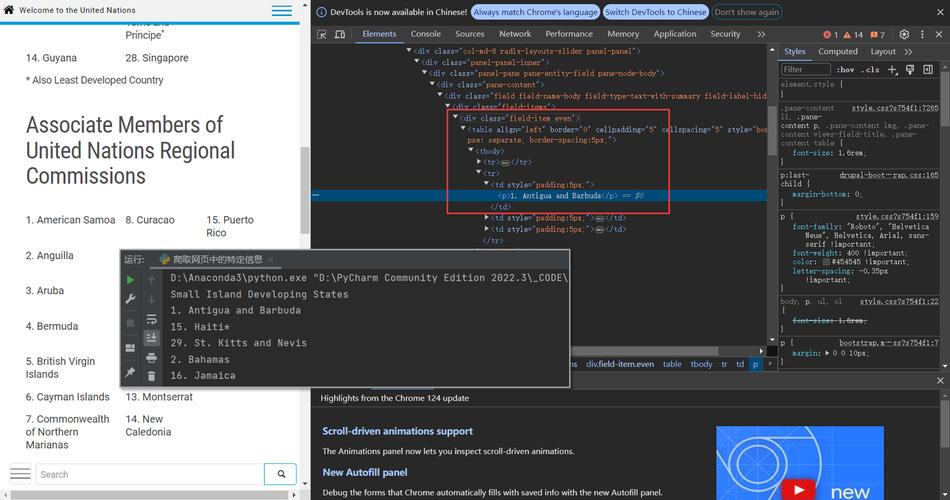The height and width of the screenshot is (500, 950).
Task: Click the Filter styles input field
Action: pos(803,70)
